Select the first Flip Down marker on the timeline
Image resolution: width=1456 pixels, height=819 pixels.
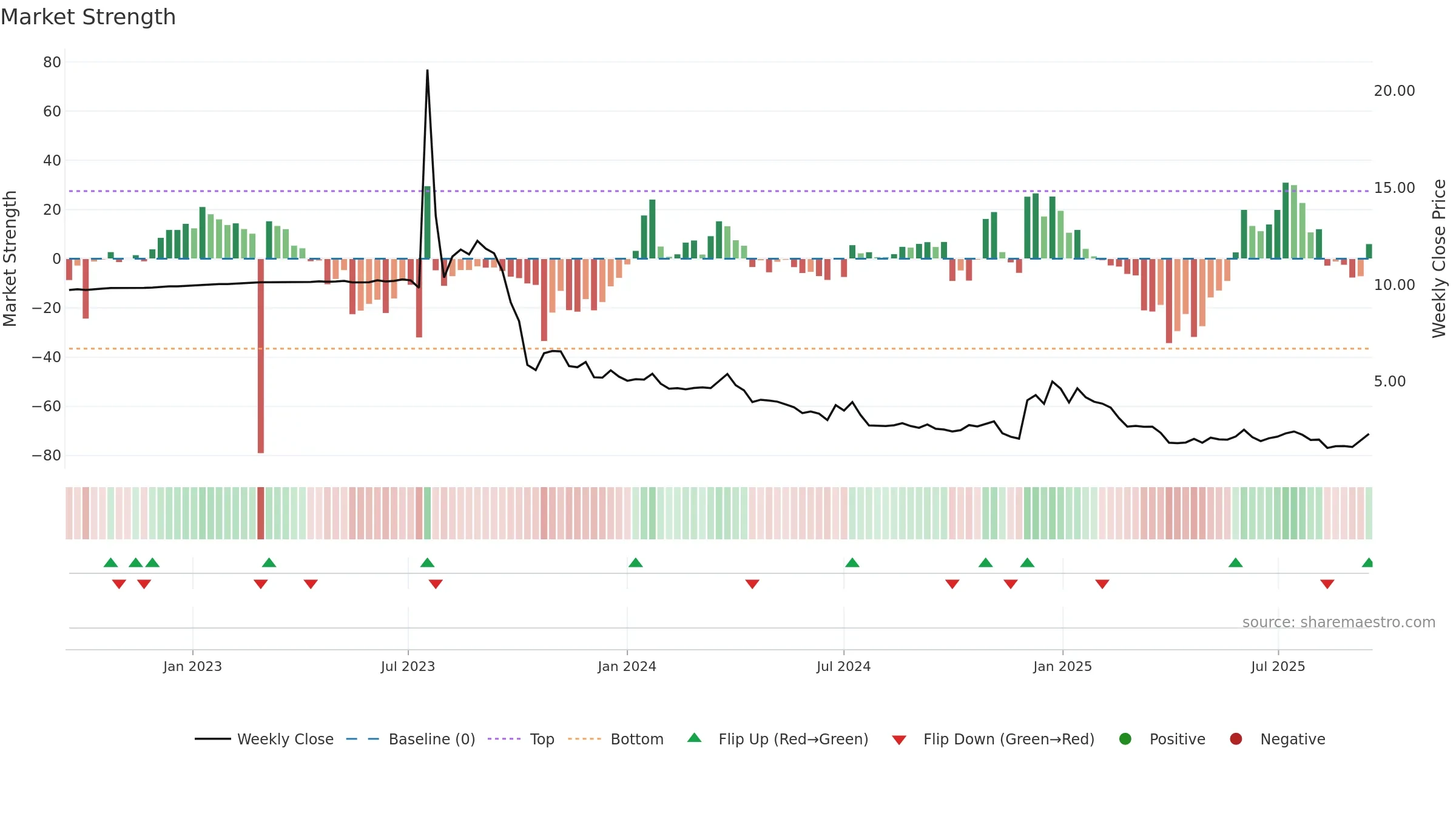tap(119, 584)
